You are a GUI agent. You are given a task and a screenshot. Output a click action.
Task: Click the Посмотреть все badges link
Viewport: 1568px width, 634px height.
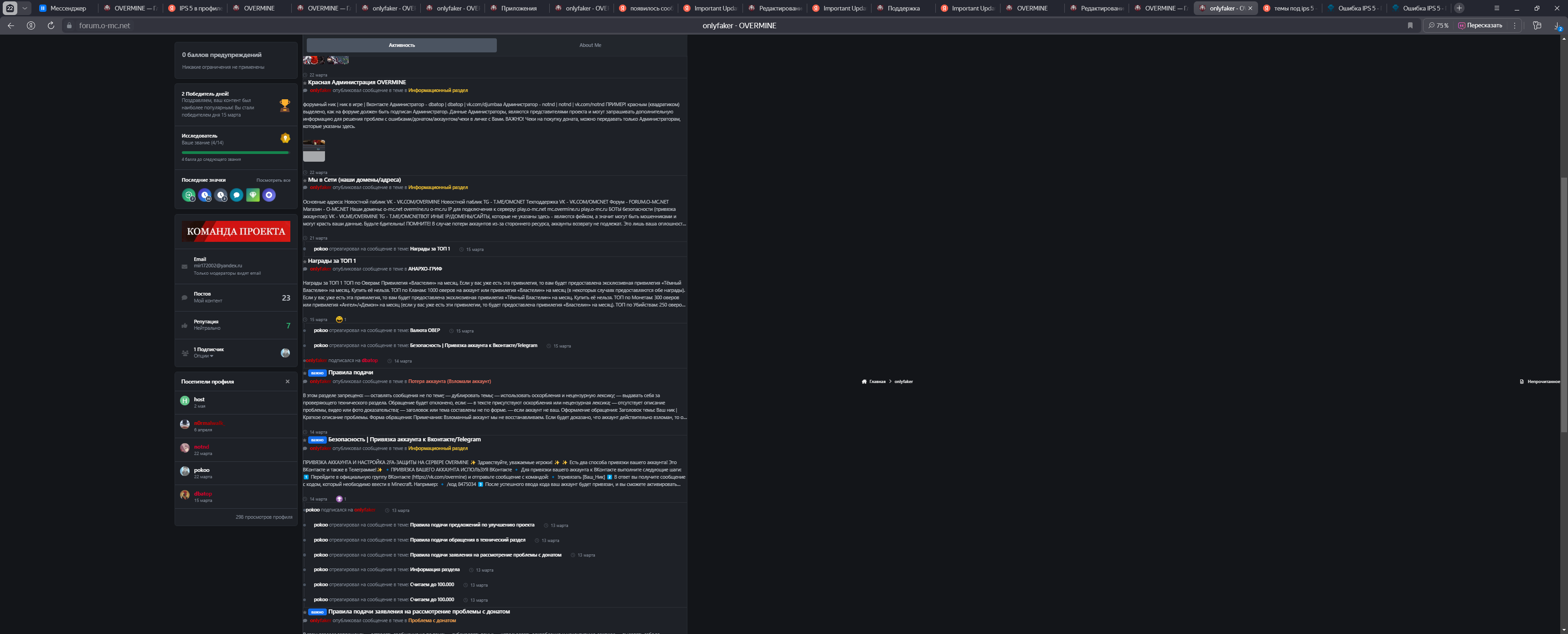(x=273, y=180)
